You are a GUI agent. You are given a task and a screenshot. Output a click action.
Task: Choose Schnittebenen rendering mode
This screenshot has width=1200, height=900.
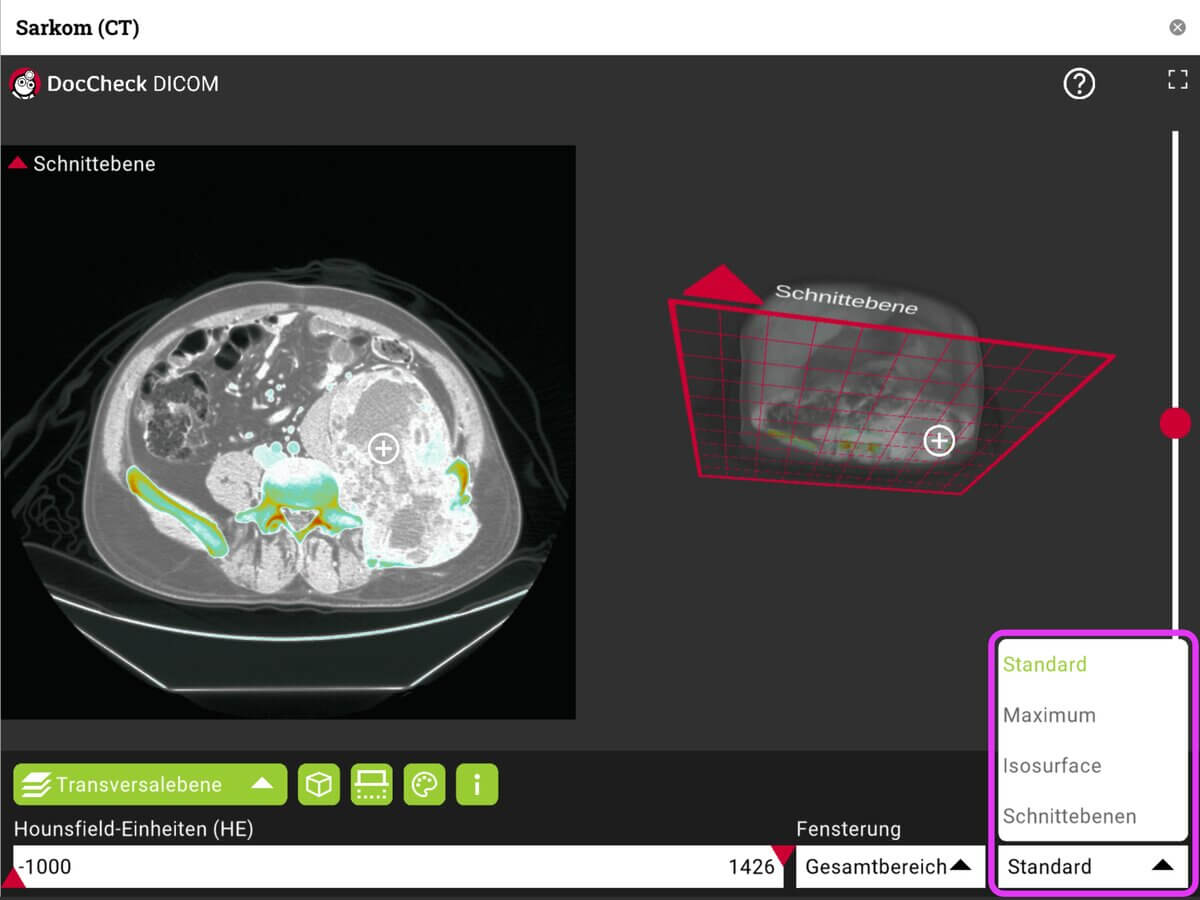coord(1059,816)
